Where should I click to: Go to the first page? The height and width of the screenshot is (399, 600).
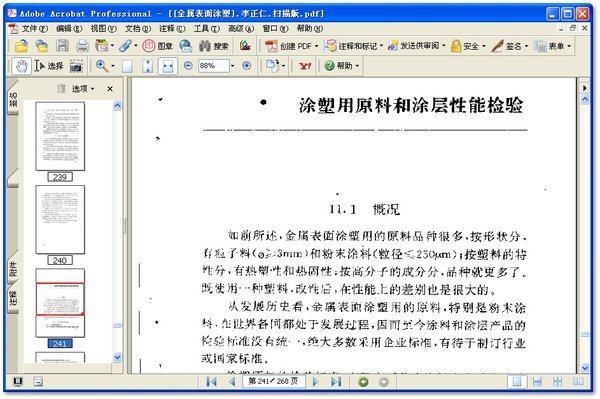(x=211, y=381)
